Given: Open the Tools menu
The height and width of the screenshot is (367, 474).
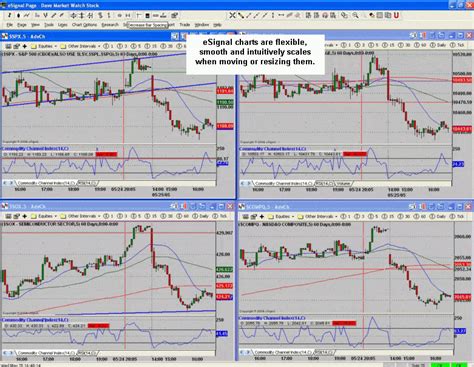Looking at the screenshot, I should point(49,25).
